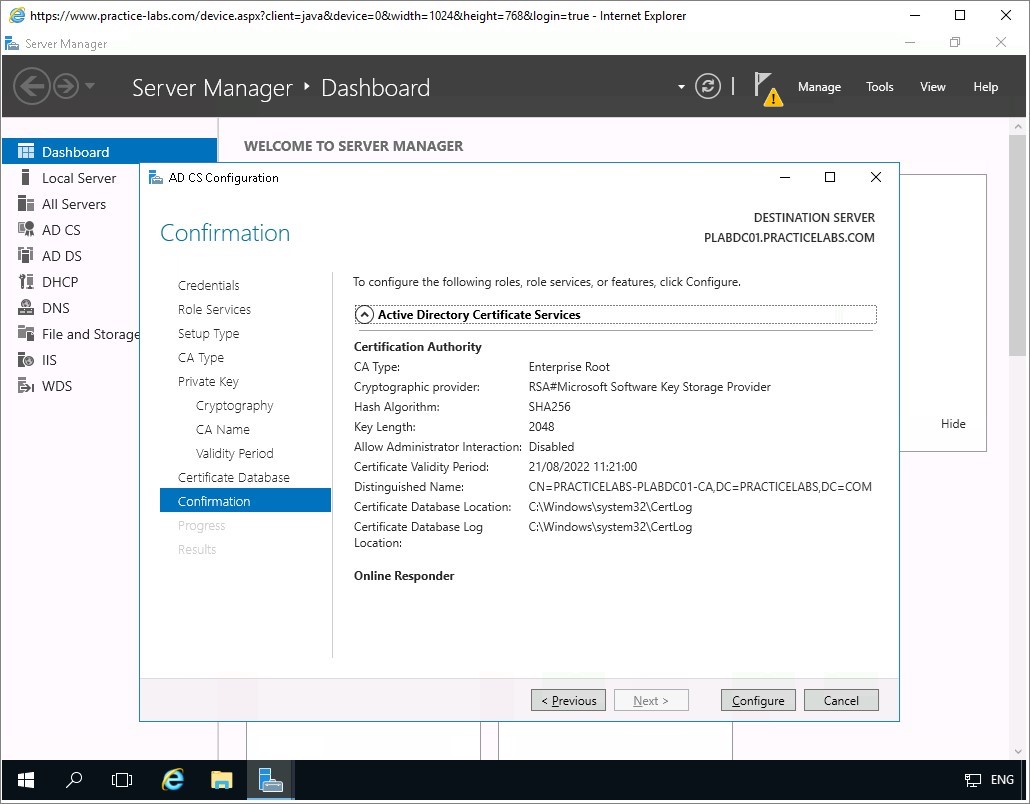The image size is (1030, 804).
Task: Click the WDS icon in sidebar
Action: click(26, 386)
